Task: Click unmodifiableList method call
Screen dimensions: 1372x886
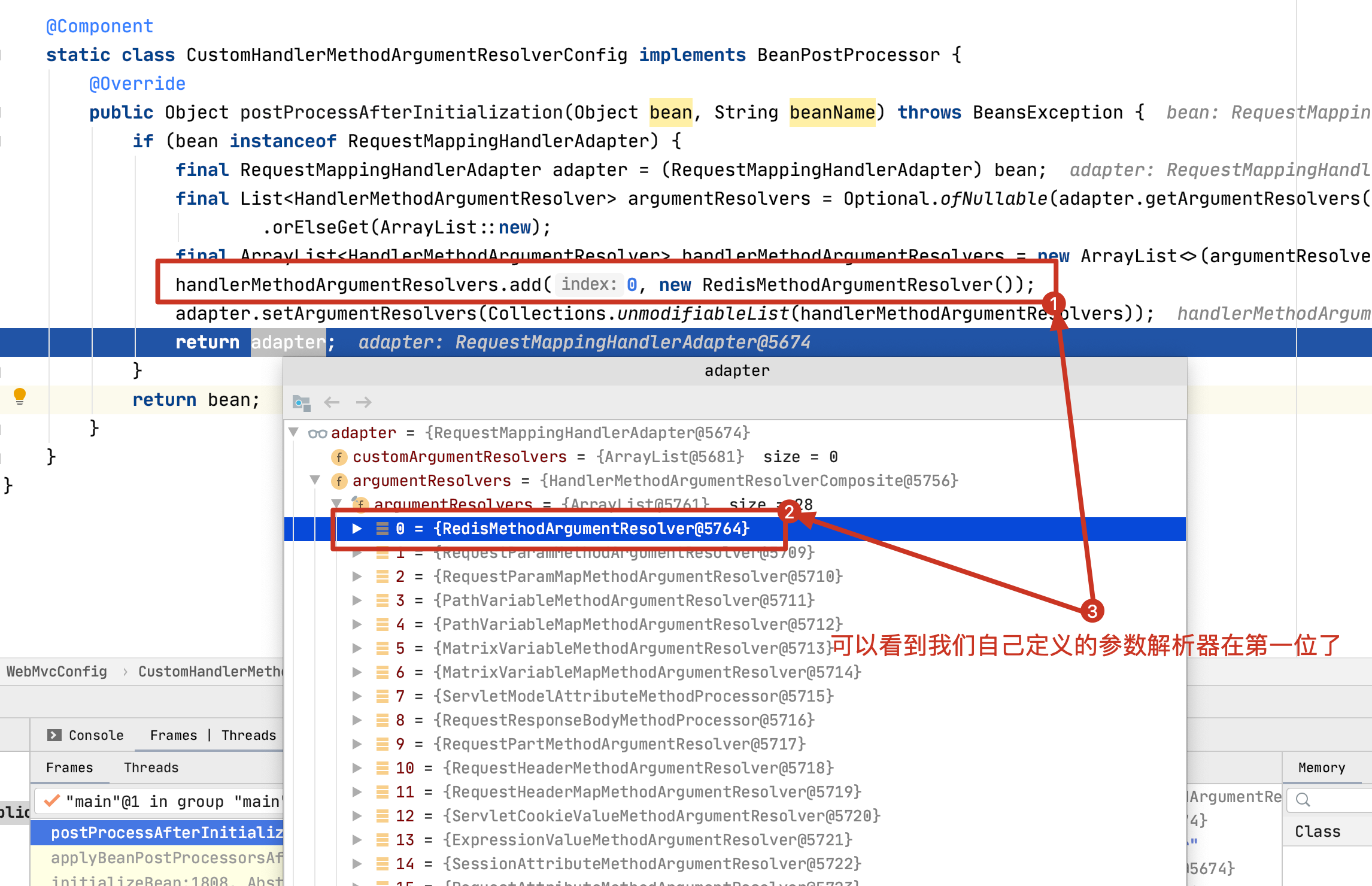Action: [702, 314]
